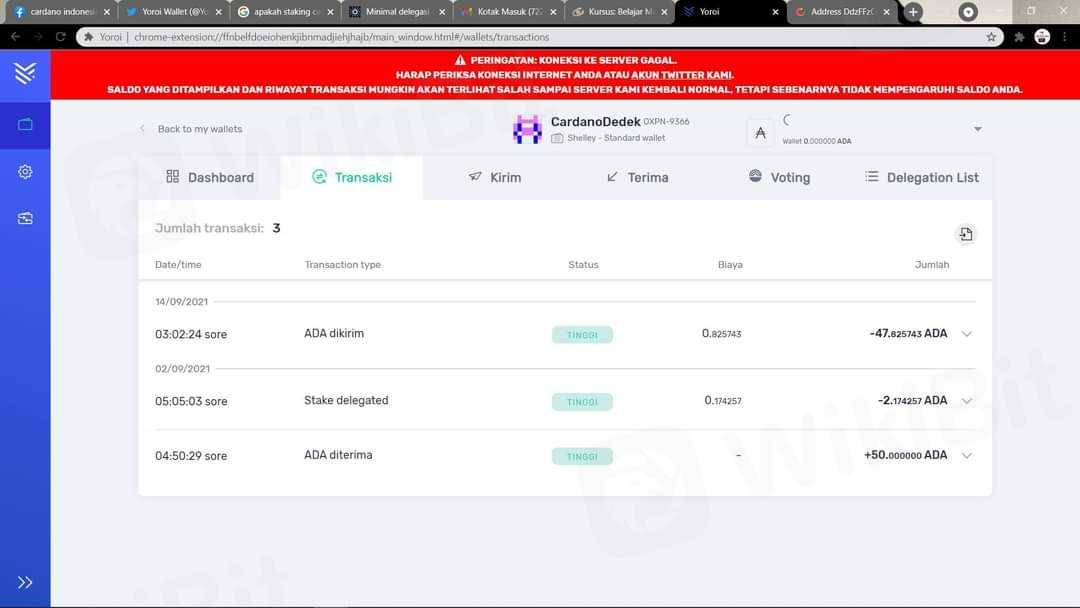
Task: Open the transfer wallets sidebar icon
Action: click(25, 218)
